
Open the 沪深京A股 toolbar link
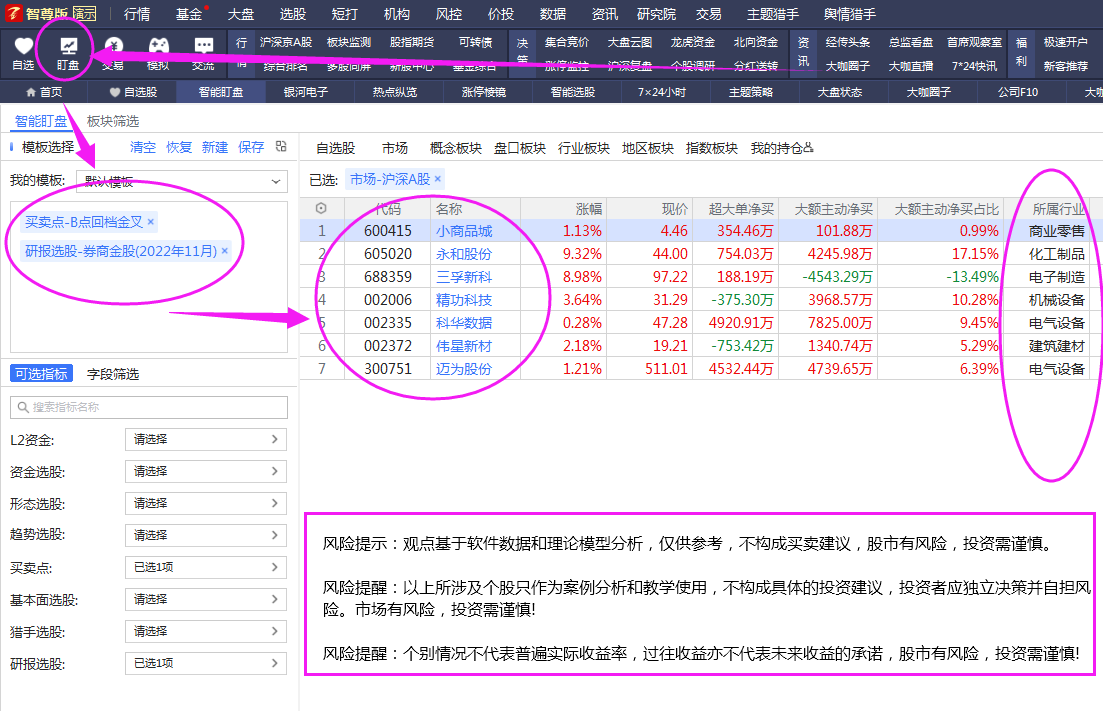[286, 42]
